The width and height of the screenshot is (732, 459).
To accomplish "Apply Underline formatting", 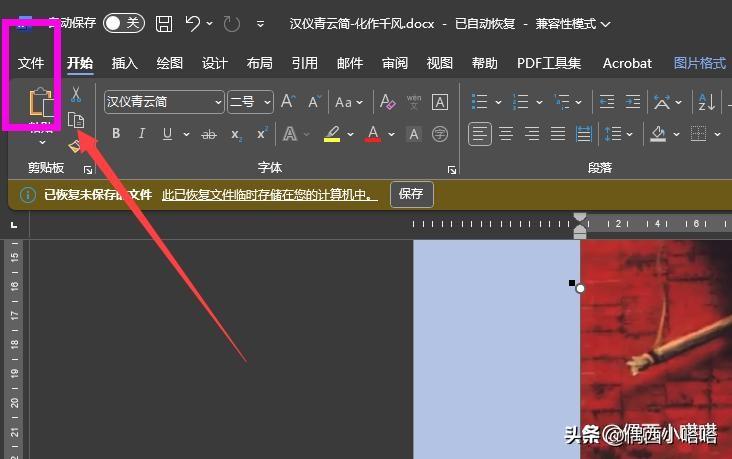I will pos(167,134).
